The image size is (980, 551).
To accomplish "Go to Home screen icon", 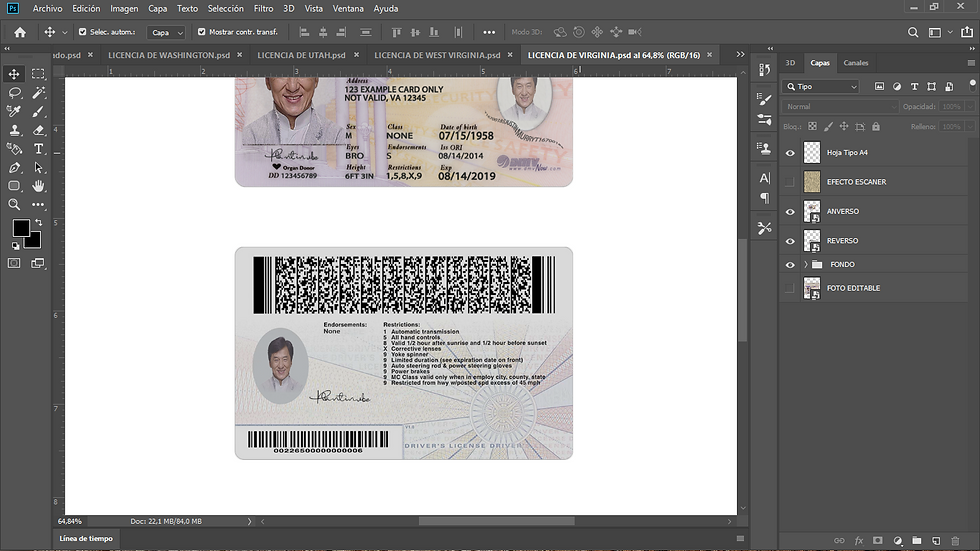I will [20, 32].
